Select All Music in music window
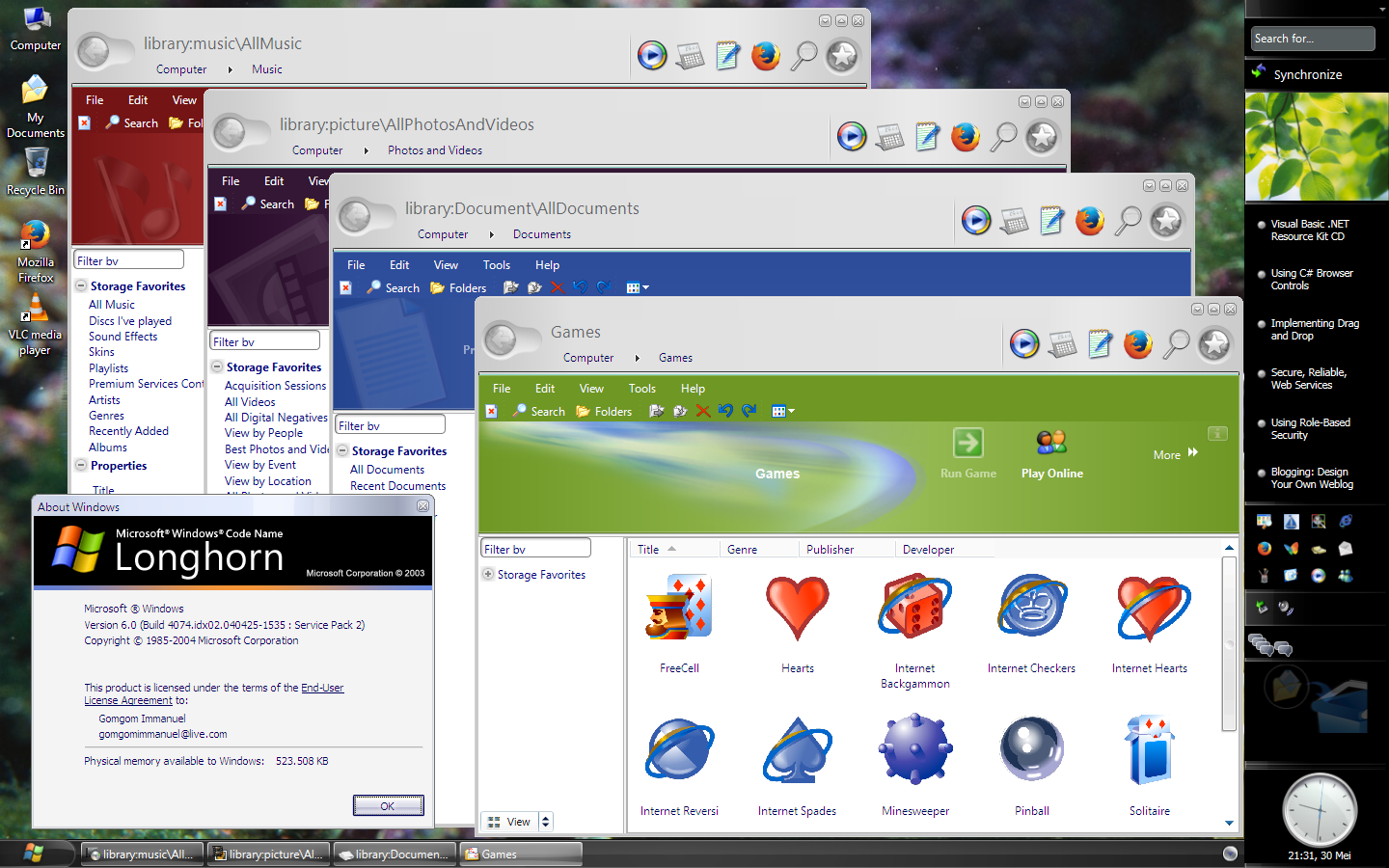The image size is (1389, 868). coord(112,305)
